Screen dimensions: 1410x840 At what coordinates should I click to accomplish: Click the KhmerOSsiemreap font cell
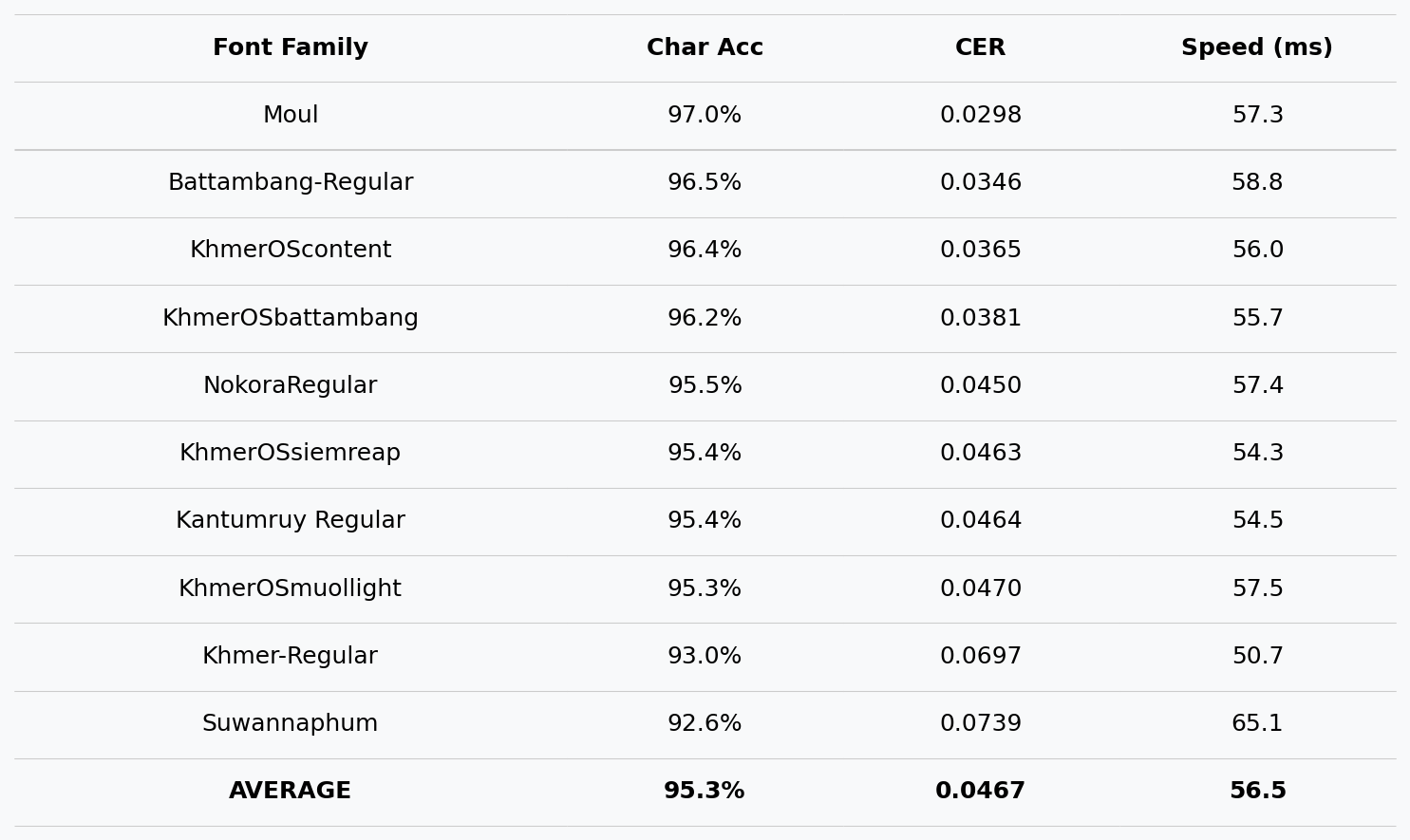(291, 454)
